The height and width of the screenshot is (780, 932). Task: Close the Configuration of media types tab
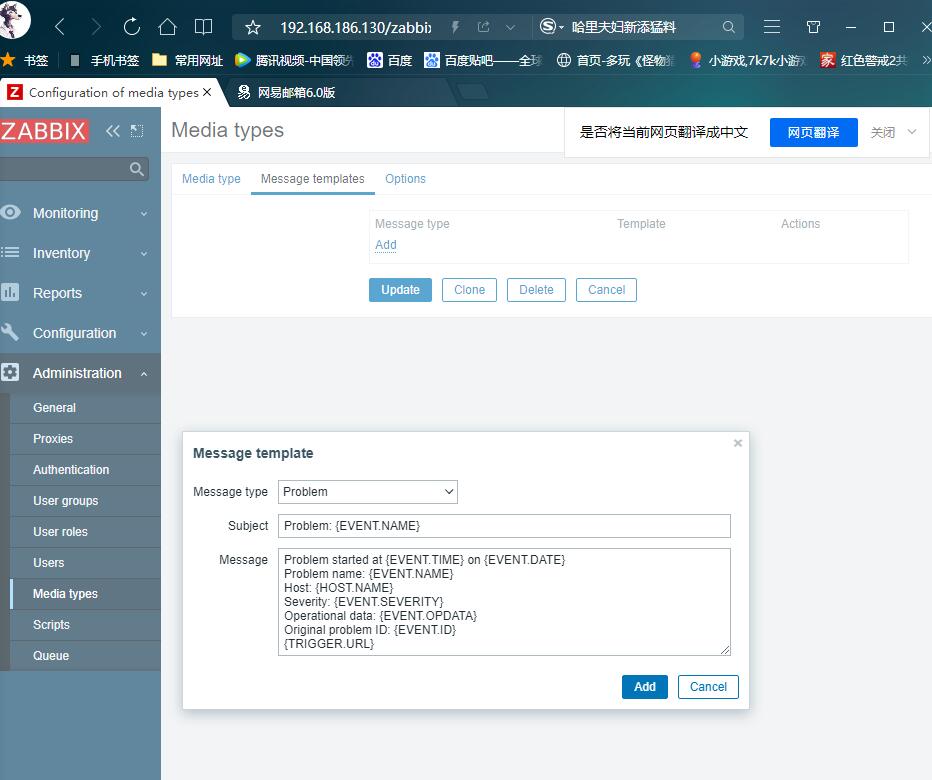pyautogui.click(x=207, y=92)
